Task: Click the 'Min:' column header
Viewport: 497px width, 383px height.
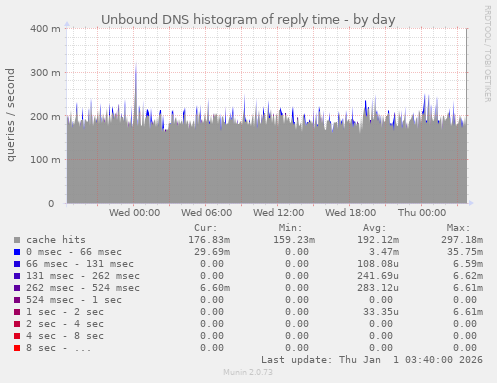Action: pos(290,228)
